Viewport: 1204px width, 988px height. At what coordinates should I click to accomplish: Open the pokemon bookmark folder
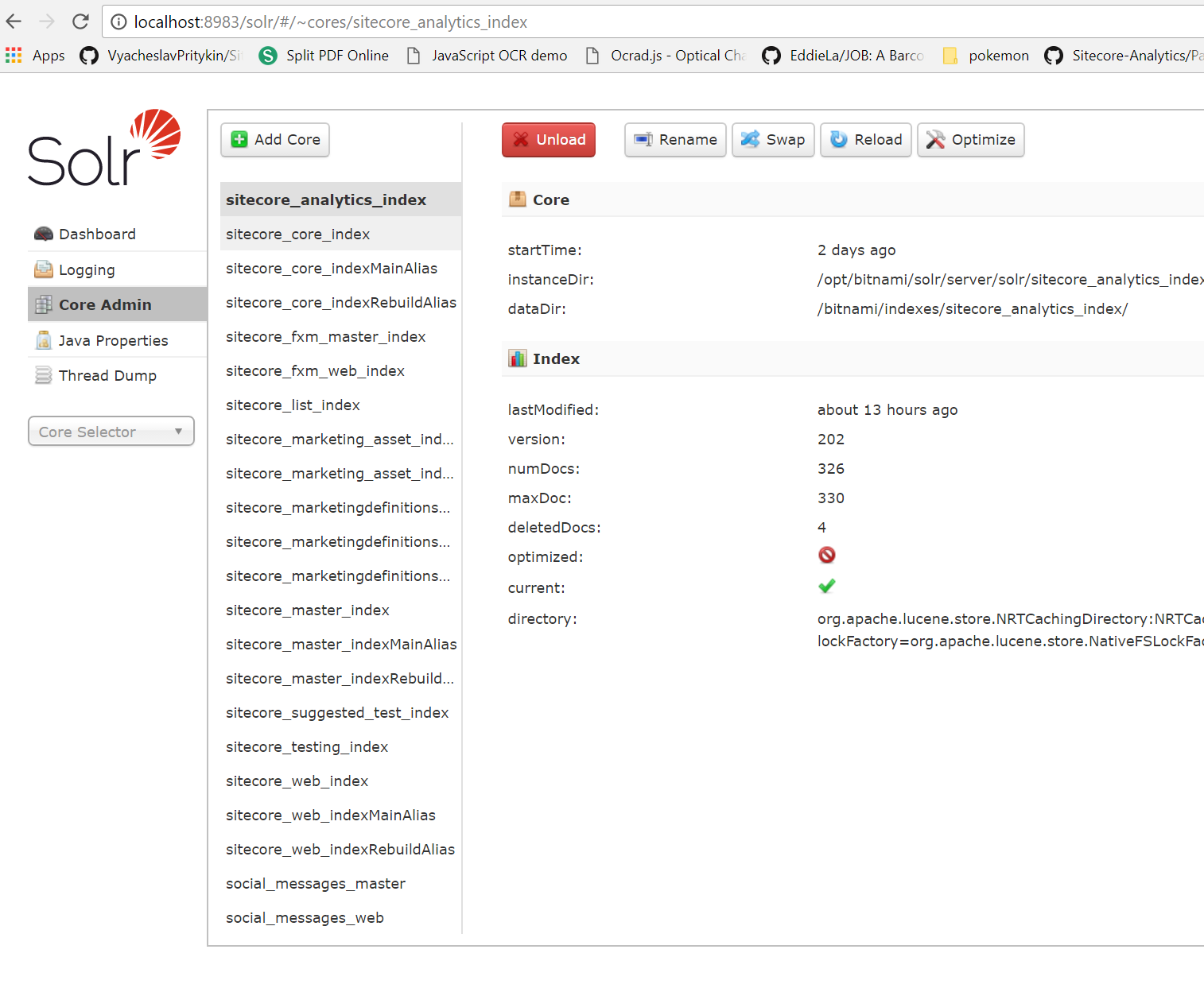[x=986, y=56]
